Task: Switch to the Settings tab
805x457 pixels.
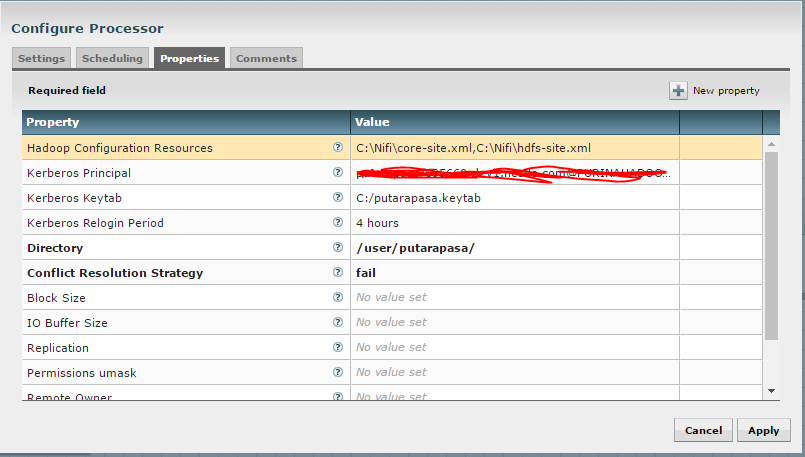Action: [42, 58]
